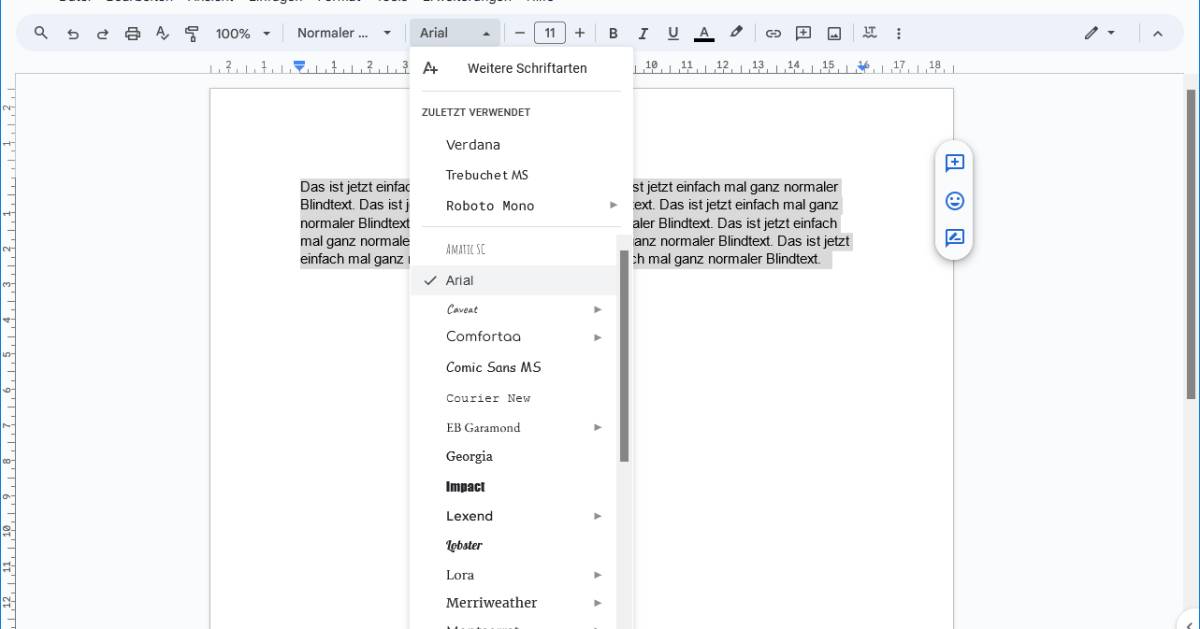Expand the EB Garamond font styles

[x=598, y=427]
